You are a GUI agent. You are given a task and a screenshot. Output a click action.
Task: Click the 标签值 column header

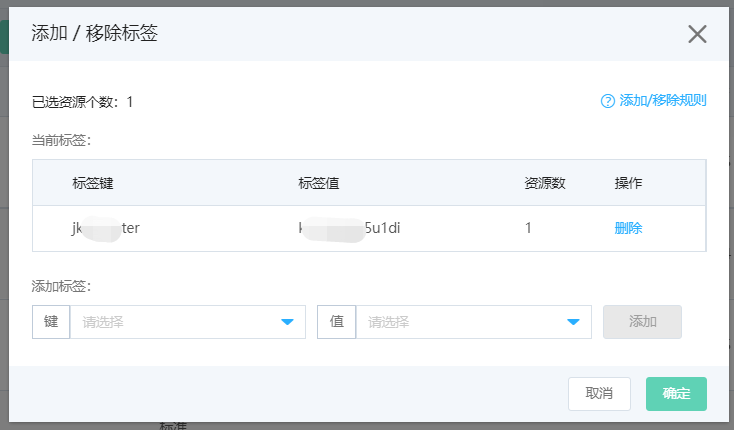[319, 183]
